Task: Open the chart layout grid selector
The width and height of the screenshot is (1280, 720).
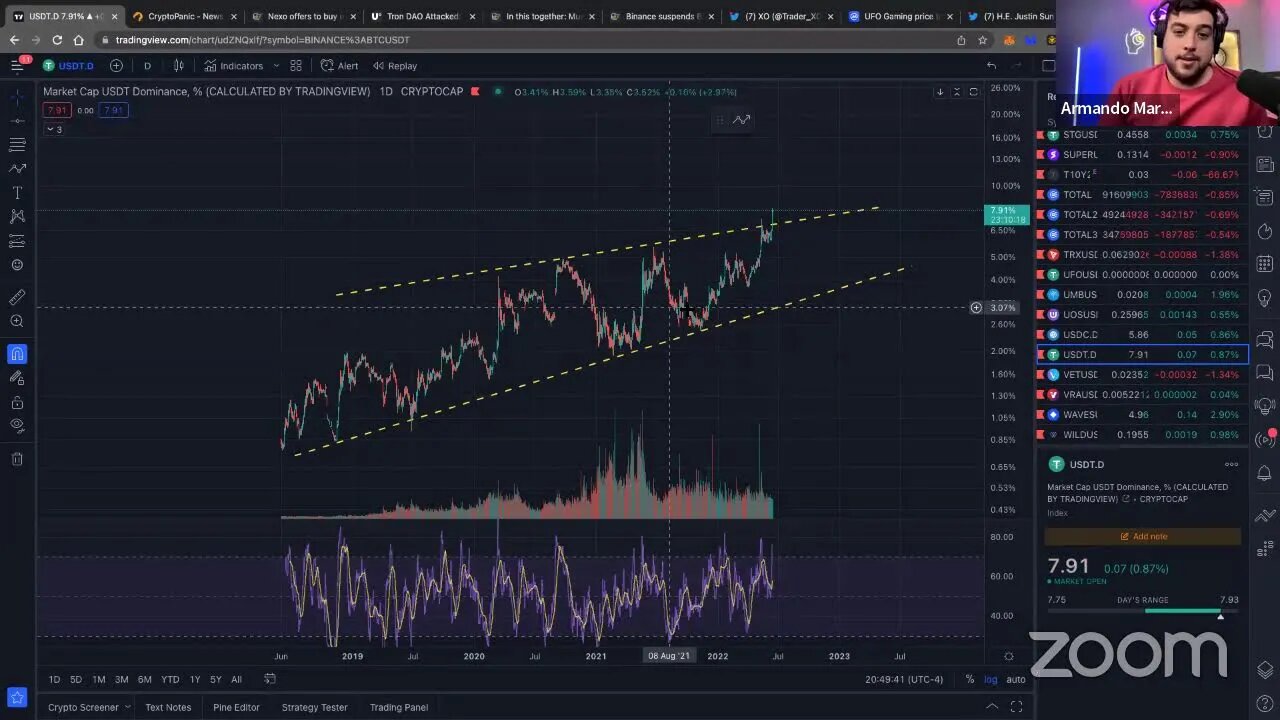Action: pyautogui.click(x=296, y=66)
